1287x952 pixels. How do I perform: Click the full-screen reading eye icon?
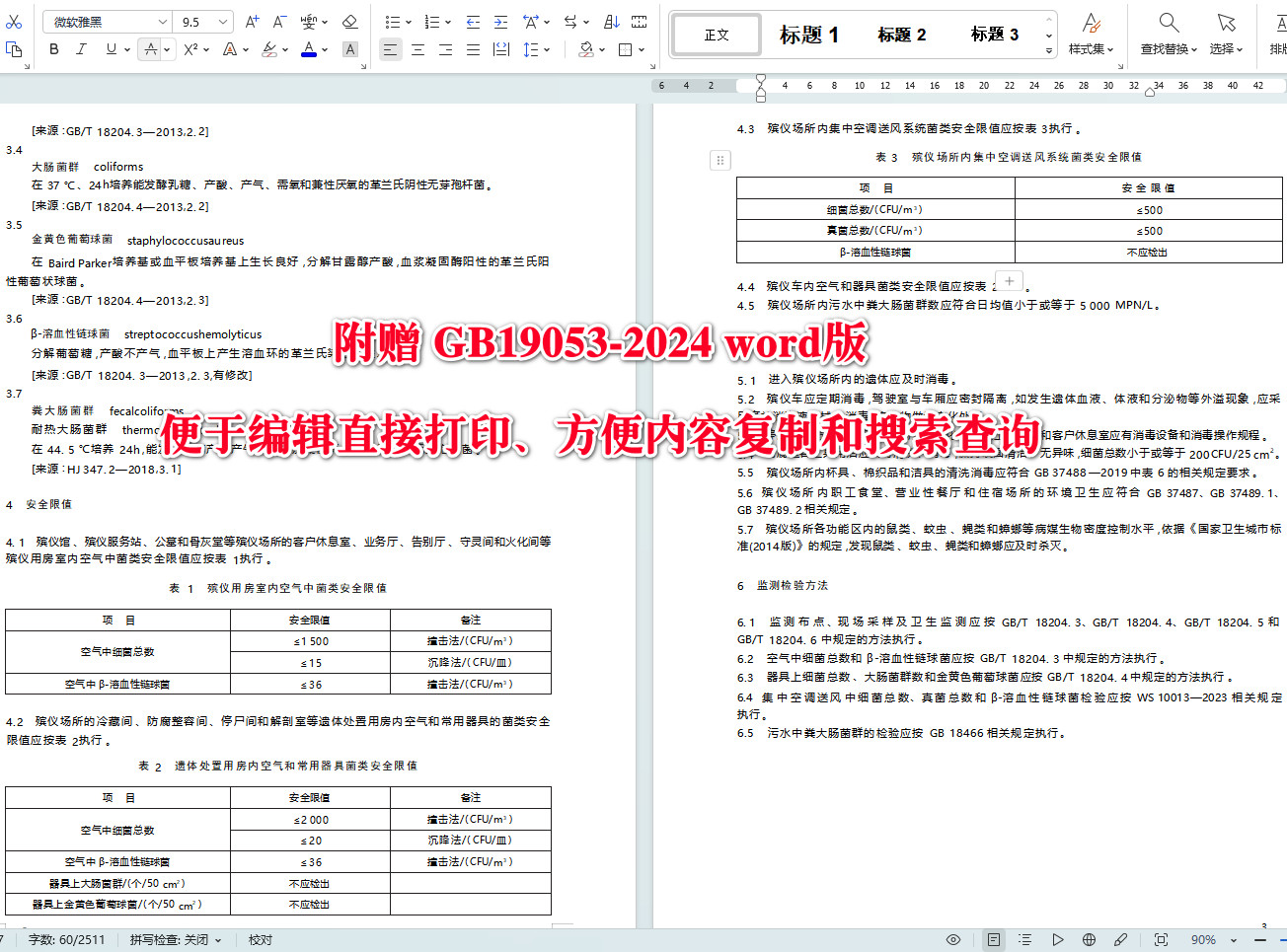pos(953,939)
